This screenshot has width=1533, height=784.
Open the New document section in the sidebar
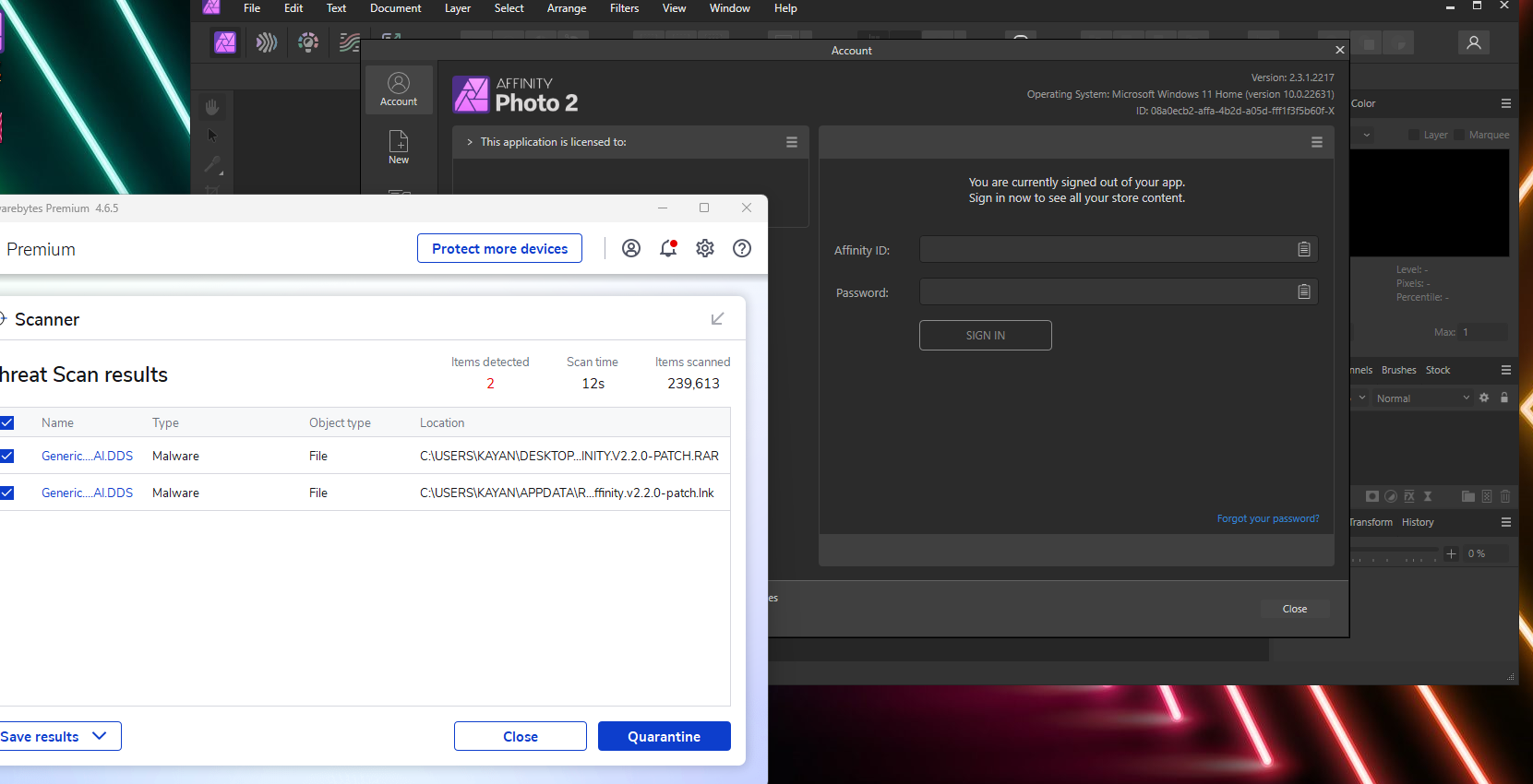point(399,148)
